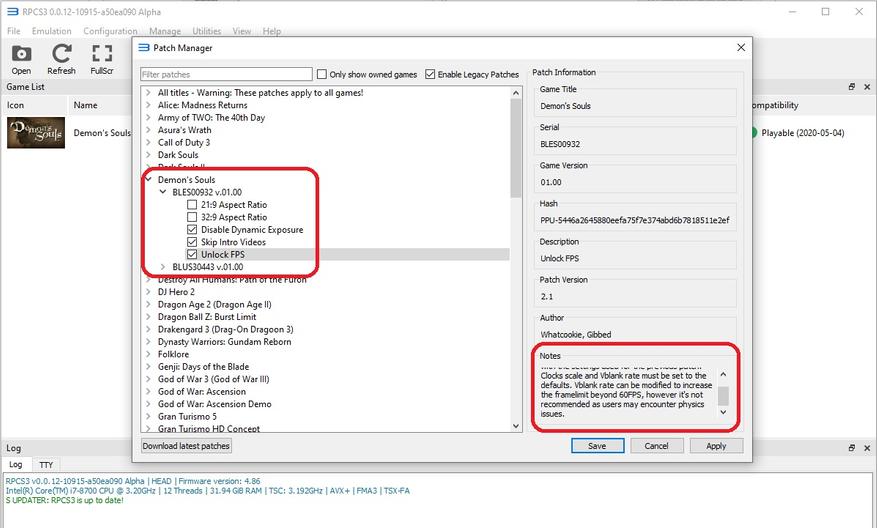Expand the Folklore node
This screenshot has width=877, height=528.
148,354
